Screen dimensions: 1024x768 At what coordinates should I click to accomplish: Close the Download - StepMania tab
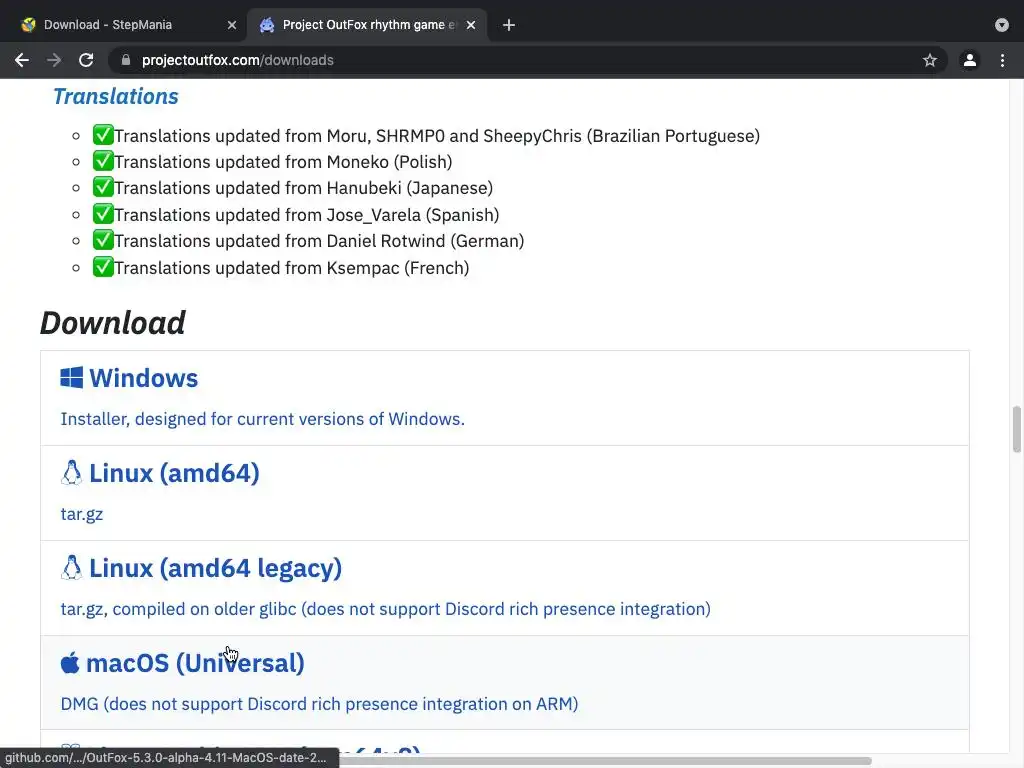point(232,25)
